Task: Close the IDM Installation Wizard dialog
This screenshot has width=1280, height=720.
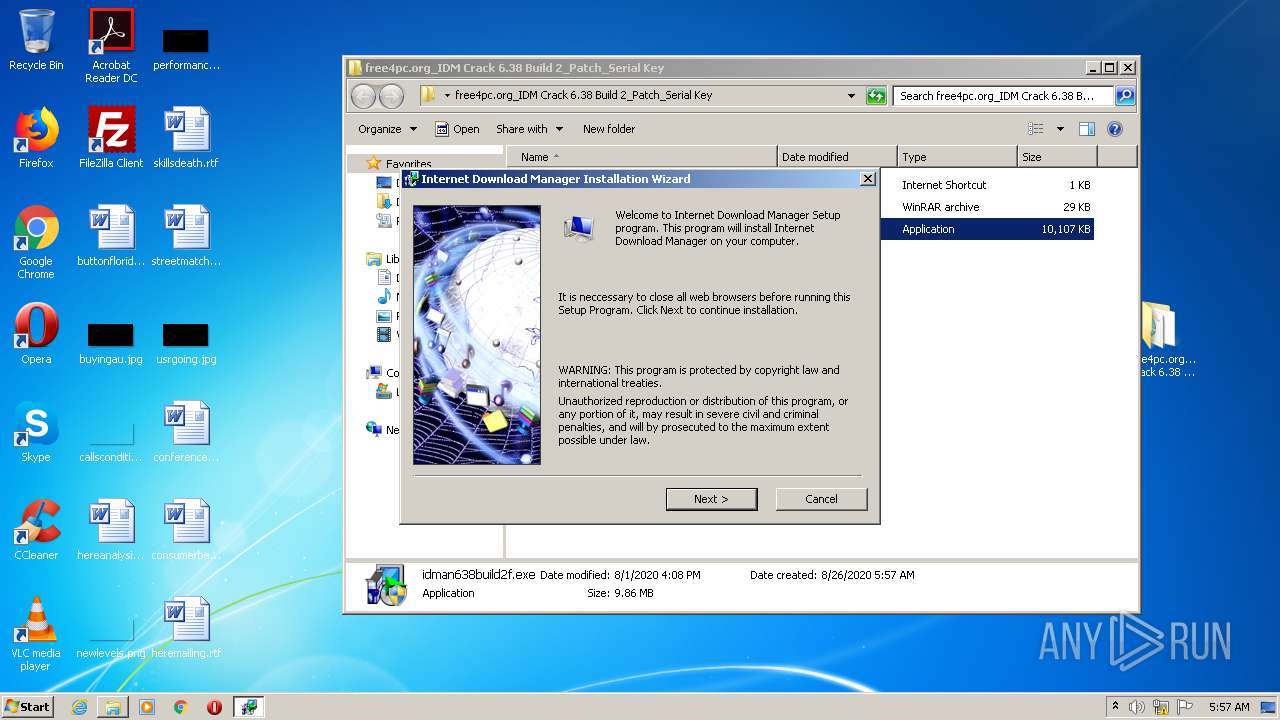Action: pyautogui.click(x=868, y=179)
